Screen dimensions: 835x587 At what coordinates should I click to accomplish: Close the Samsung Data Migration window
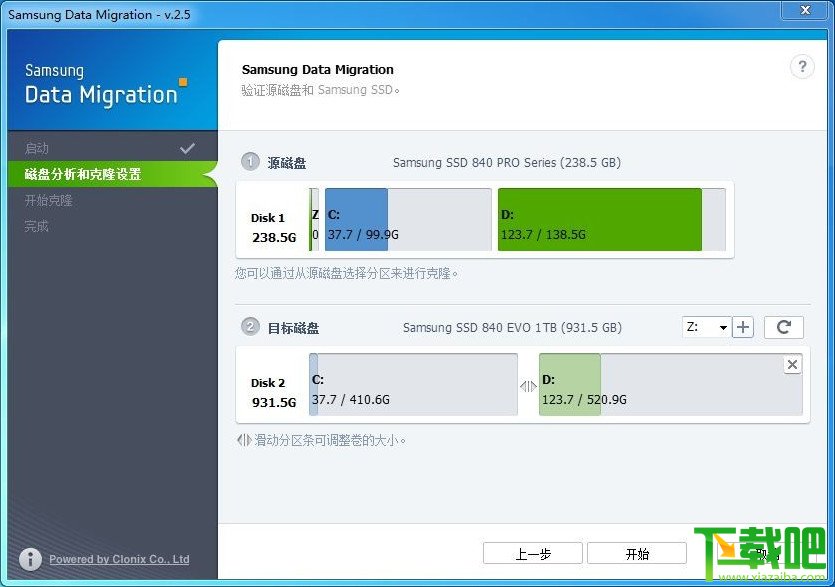806,10
